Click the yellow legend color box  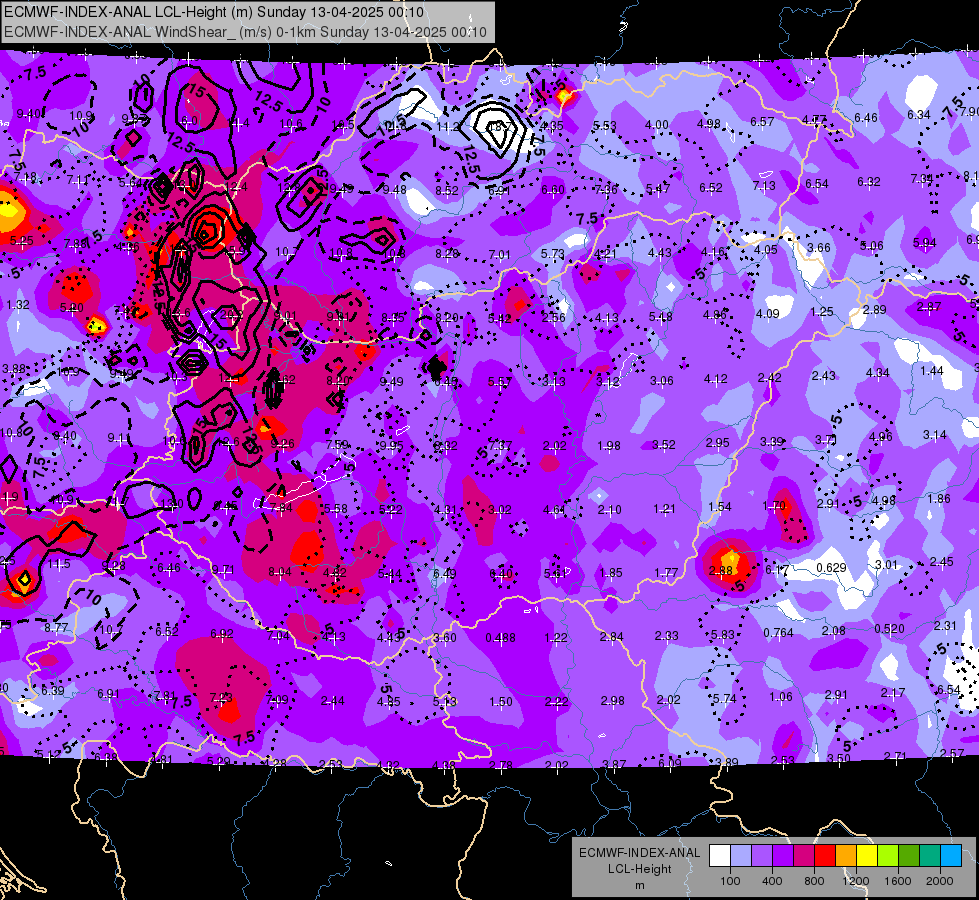867,856
